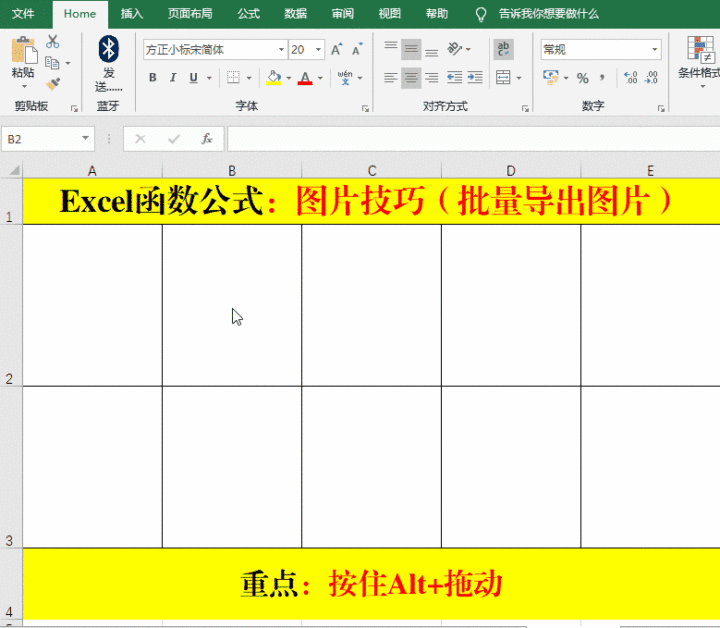Open the 文件 menu

pos(23,14)
